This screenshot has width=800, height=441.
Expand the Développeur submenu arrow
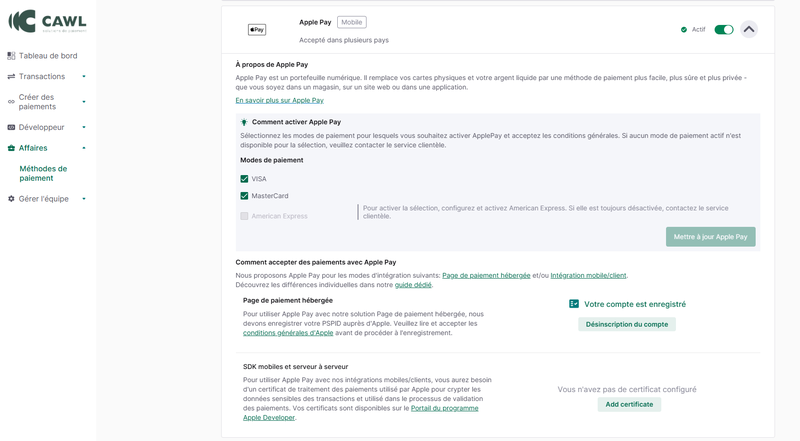click(84, 127)
